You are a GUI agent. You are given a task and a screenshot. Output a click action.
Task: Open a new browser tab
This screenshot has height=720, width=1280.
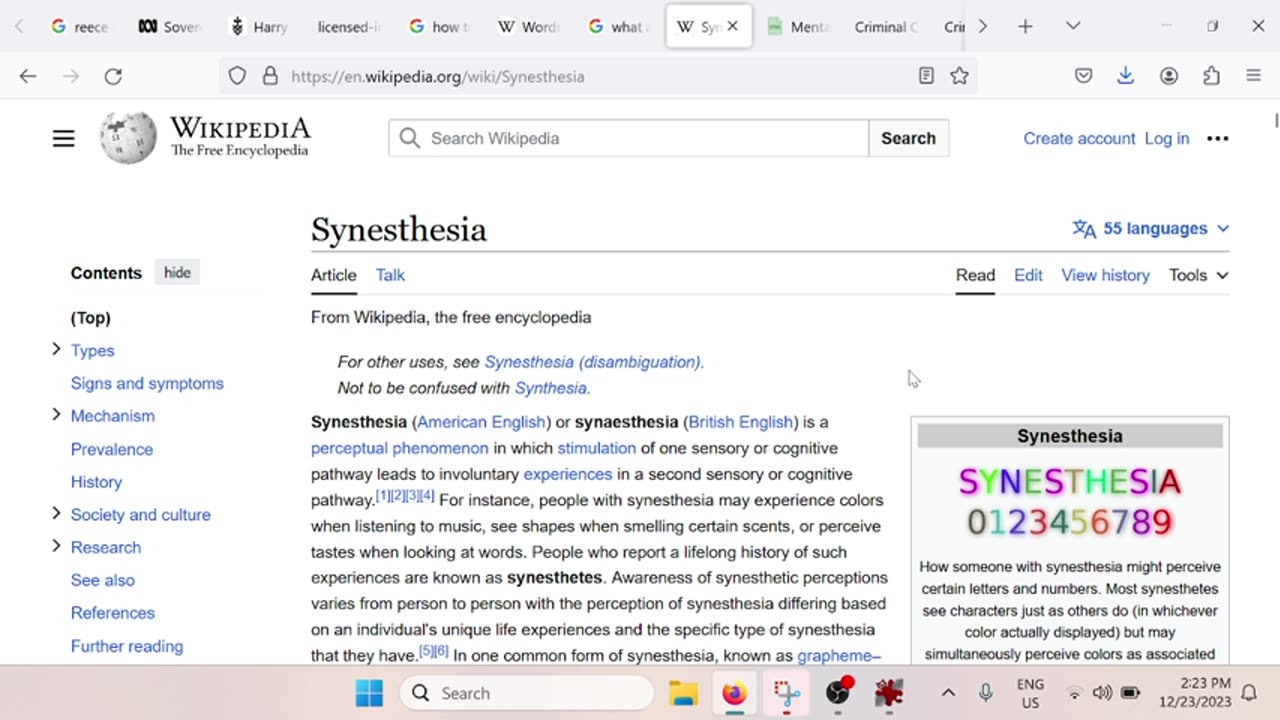[x=1025, y=27]
